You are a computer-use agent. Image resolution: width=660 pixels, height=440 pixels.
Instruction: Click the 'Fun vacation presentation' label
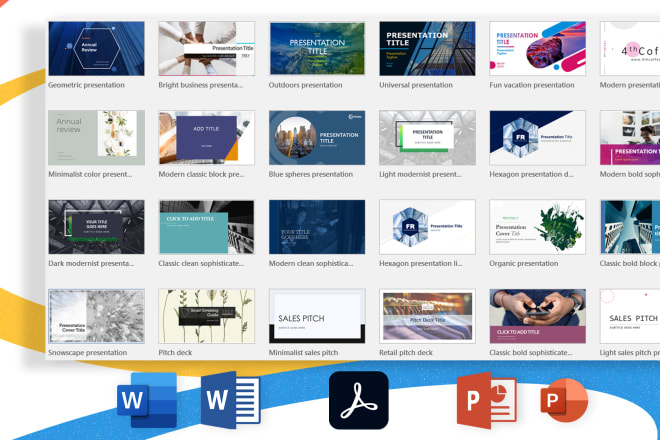532,85
